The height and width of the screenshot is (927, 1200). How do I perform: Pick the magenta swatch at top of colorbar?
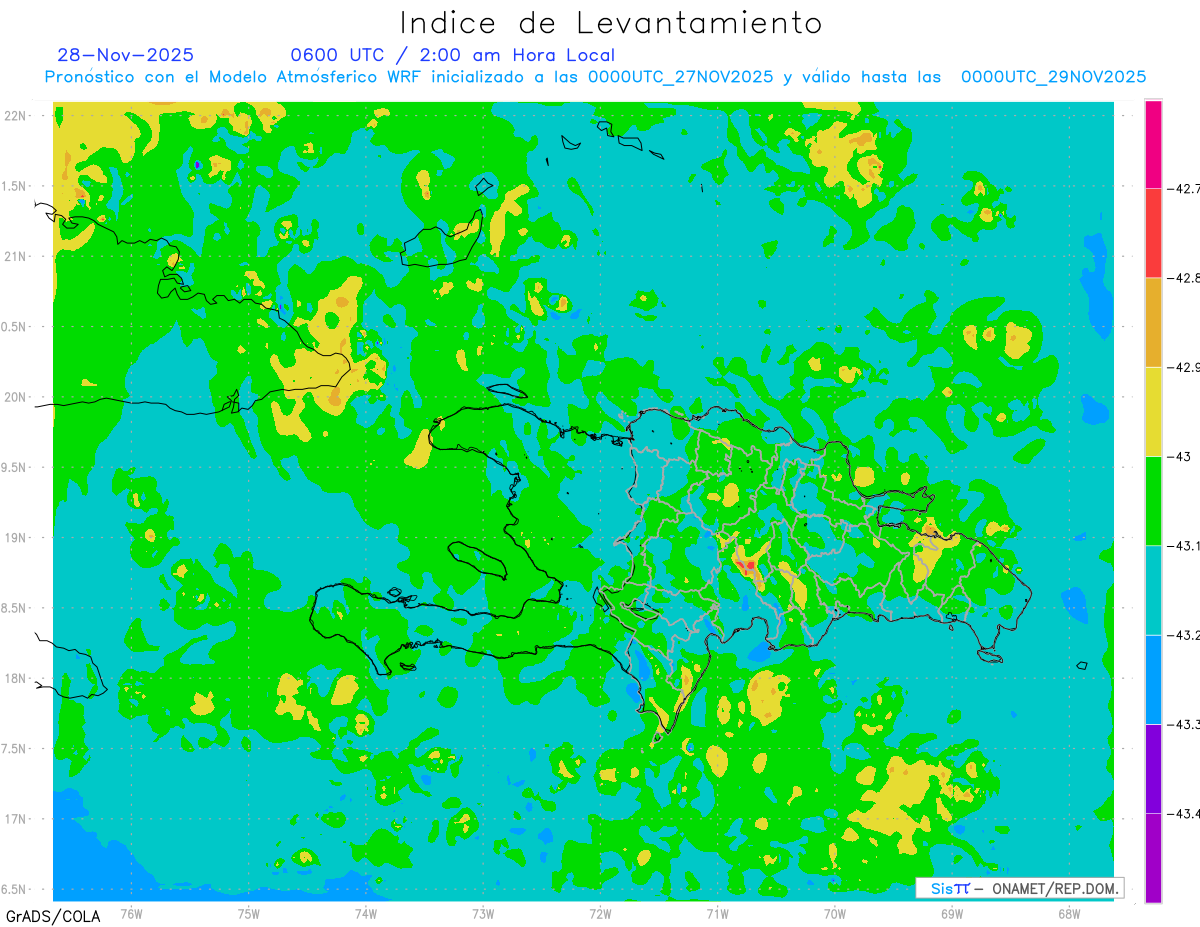1153,144
